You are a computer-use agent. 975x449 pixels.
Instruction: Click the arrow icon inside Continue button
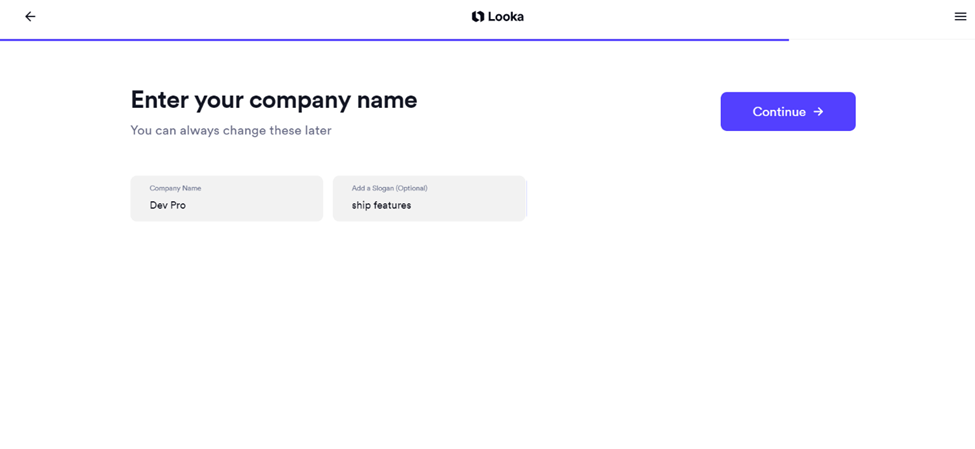tap(818, 111)
